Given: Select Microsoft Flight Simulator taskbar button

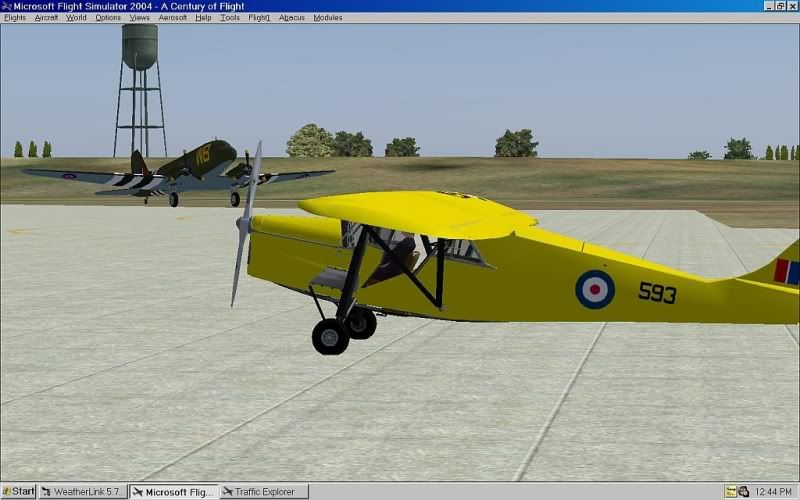Looking at the screenshot, I should coord(174,491).
